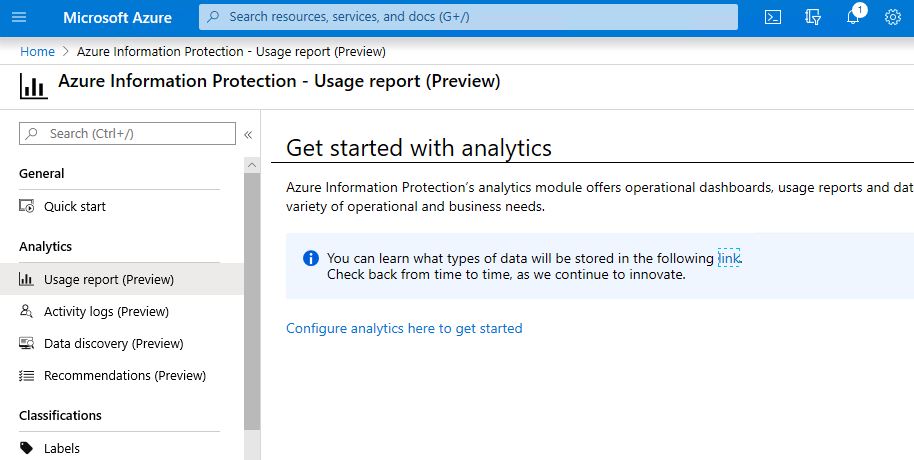The height and width of the screenshot is (460, 914).
Task: Click the Usage report bar chart icon
Action: tap(26, 279)
